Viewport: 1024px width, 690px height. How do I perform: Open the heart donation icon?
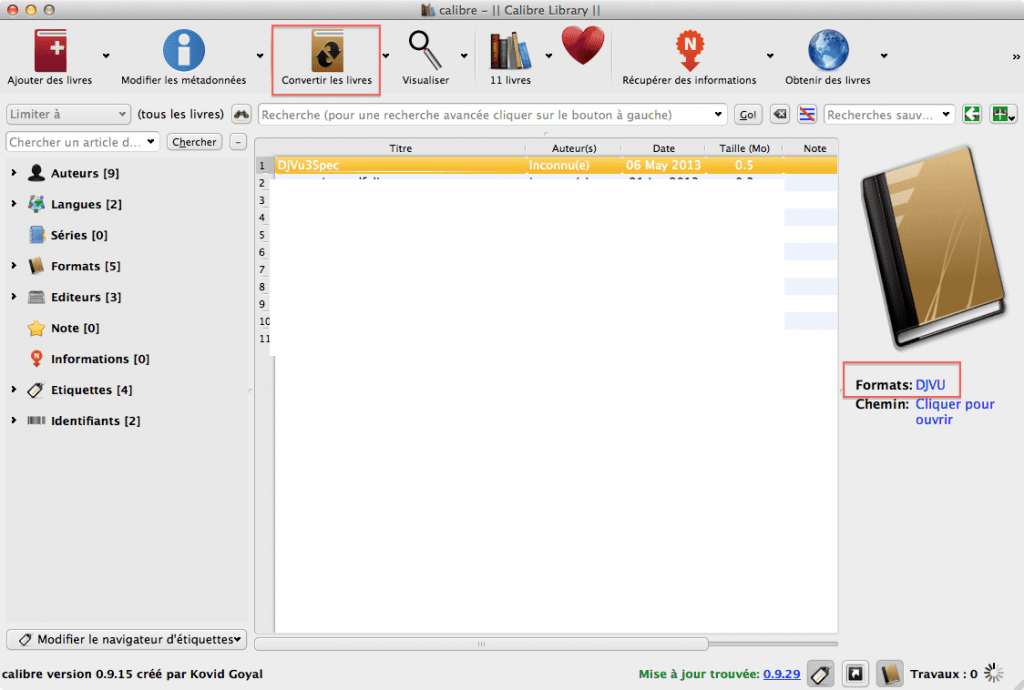(583, 47)
